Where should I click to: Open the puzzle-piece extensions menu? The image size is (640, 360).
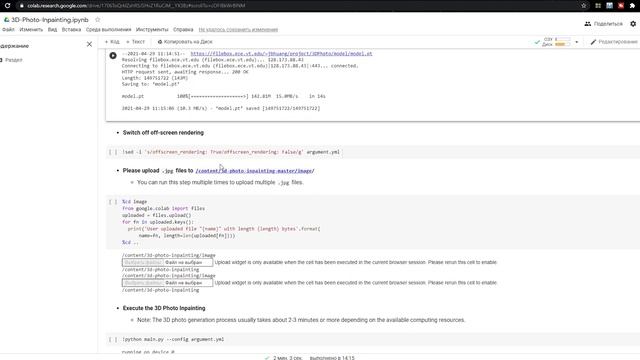pos(632,6)
